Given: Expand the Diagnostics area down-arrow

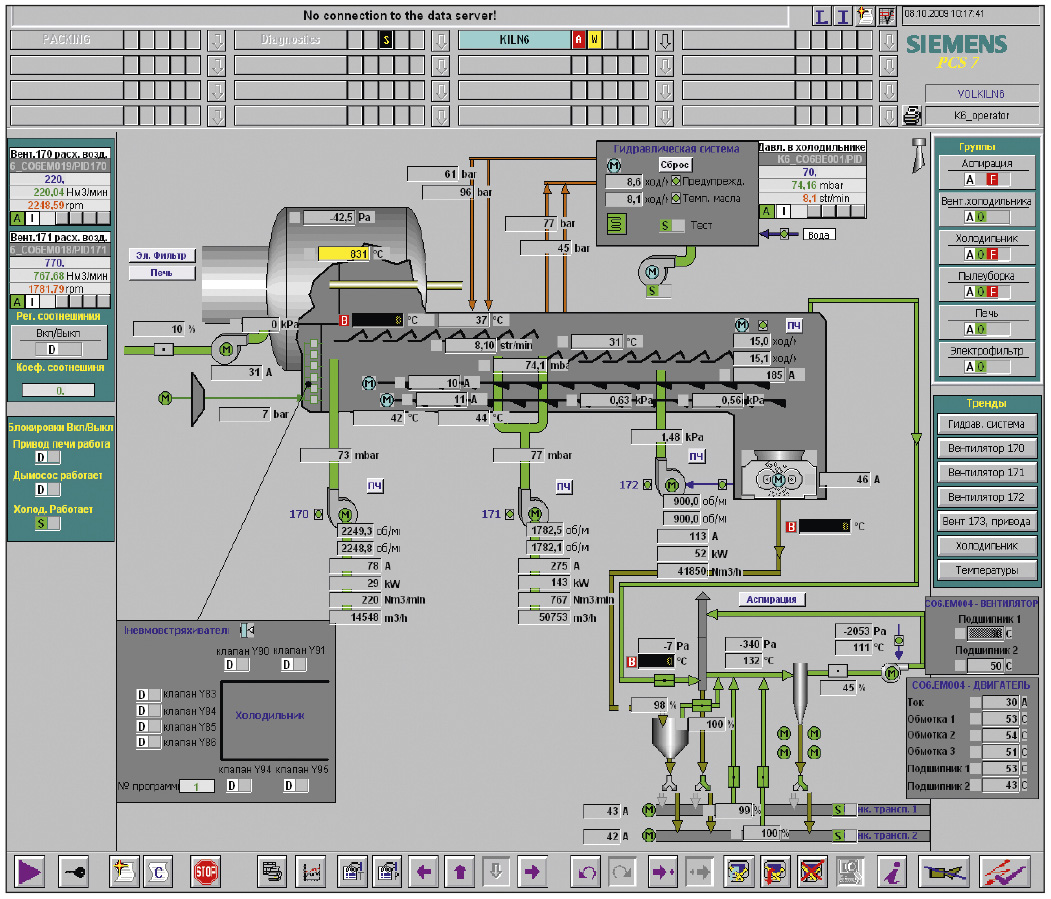Looking at the screenshot, I should (440, 40).
